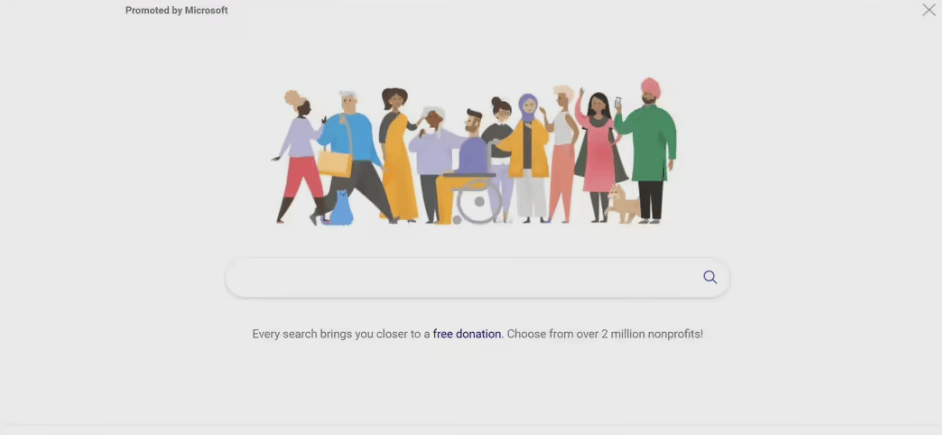942x435 pixels.
Task: Select the walking woman in red pants
Action: pyautogui.click(x=300, y=156)
